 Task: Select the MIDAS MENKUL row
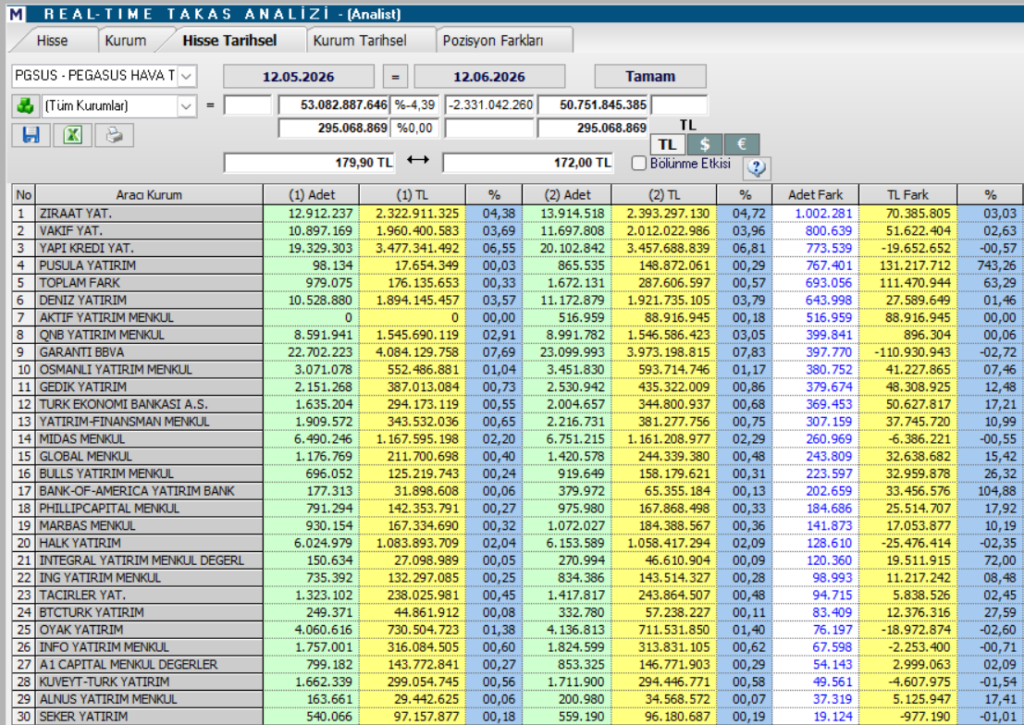point(517,439)
